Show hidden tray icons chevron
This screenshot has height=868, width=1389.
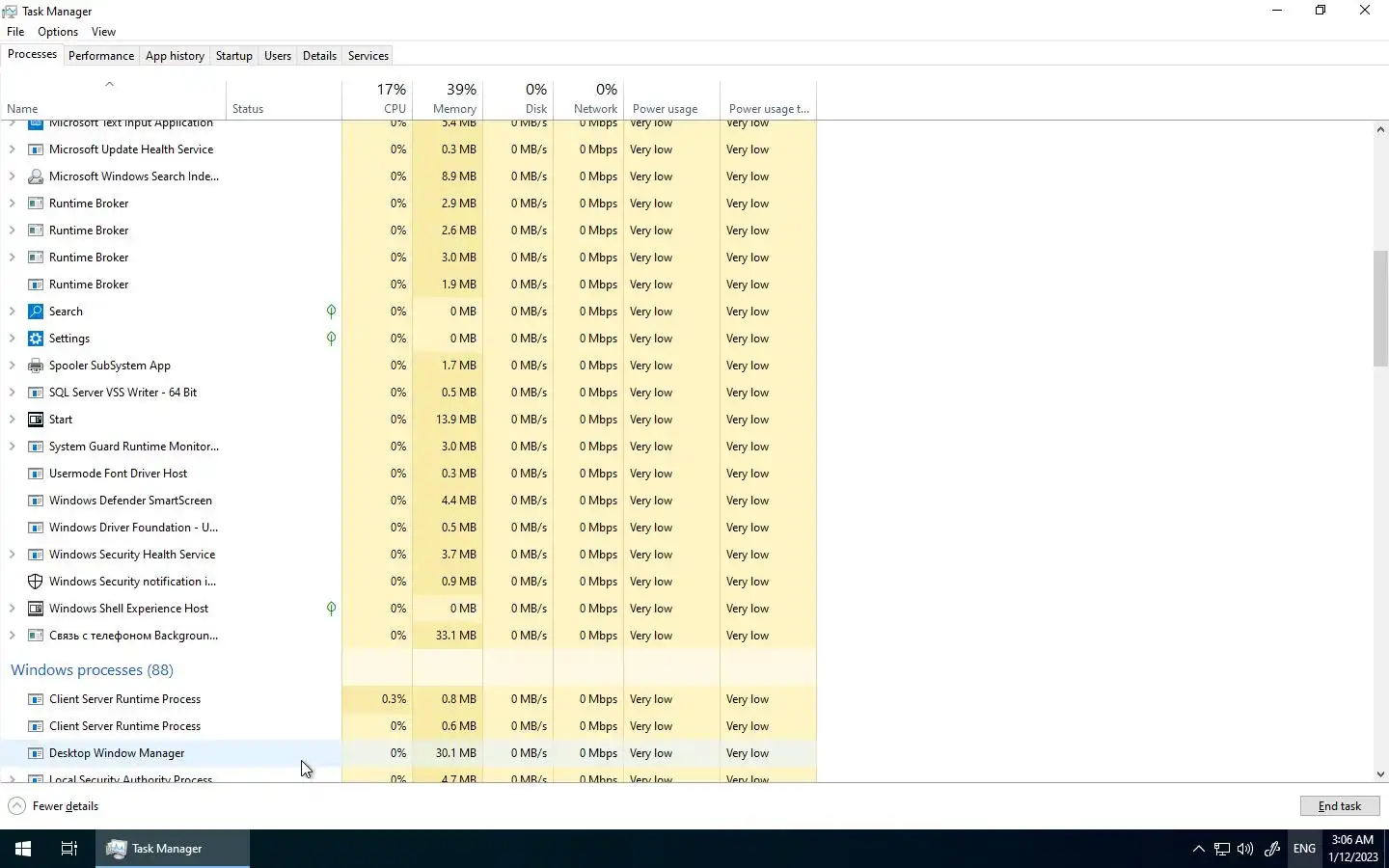[1198, 849]
